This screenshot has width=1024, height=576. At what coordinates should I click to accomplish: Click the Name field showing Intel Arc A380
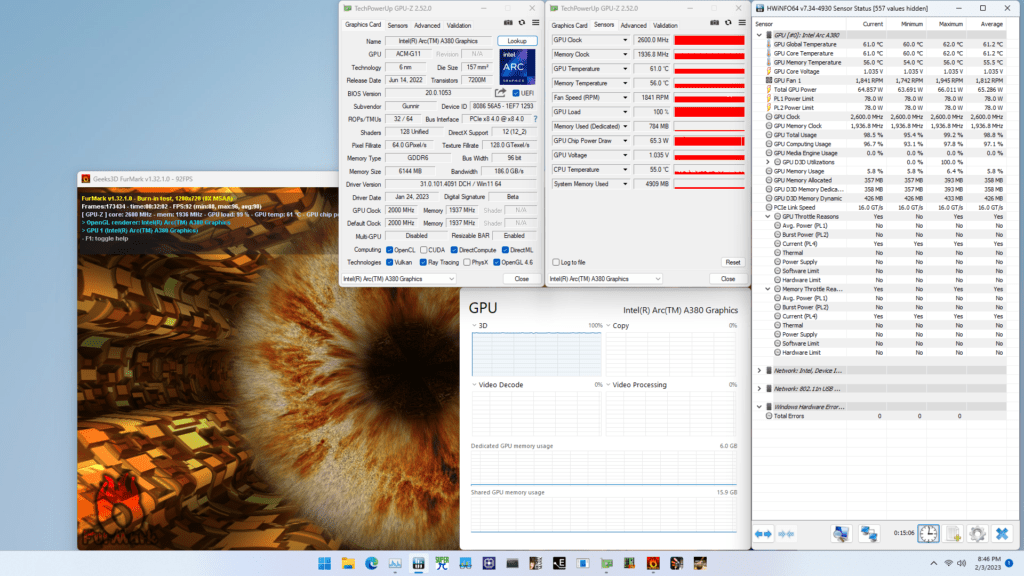[438, 40]
